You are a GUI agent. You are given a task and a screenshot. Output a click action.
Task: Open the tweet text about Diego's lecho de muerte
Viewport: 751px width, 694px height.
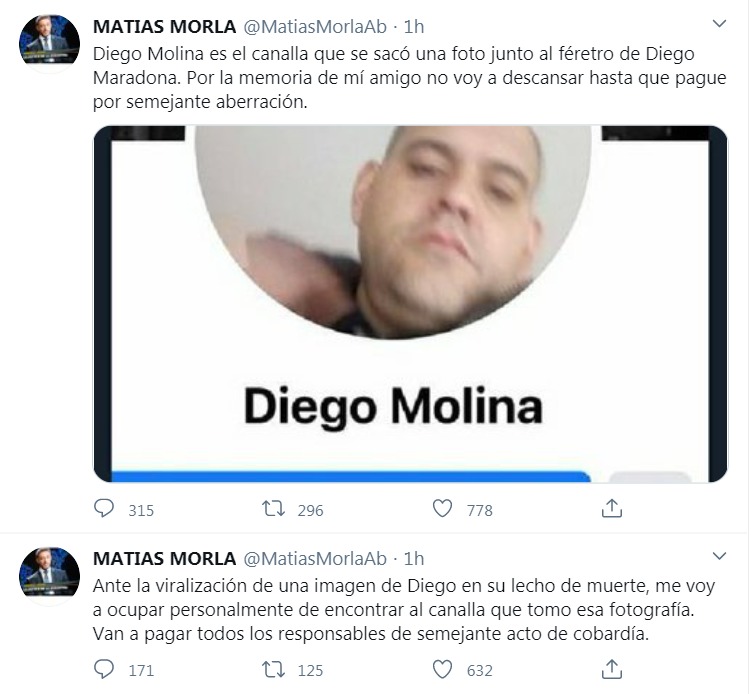[x=404, y=610]
